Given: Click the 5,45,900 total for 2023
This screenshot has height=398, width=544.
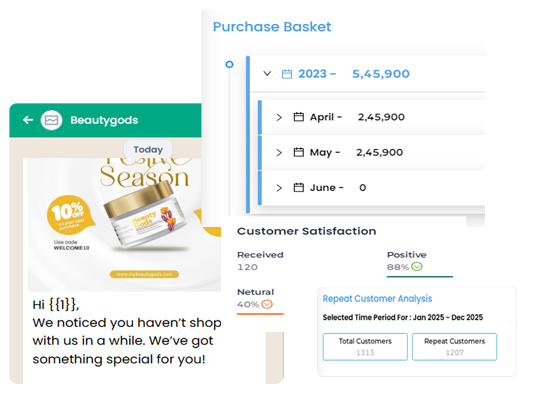Looking at the screenshot, I should (x=381, y=74).
